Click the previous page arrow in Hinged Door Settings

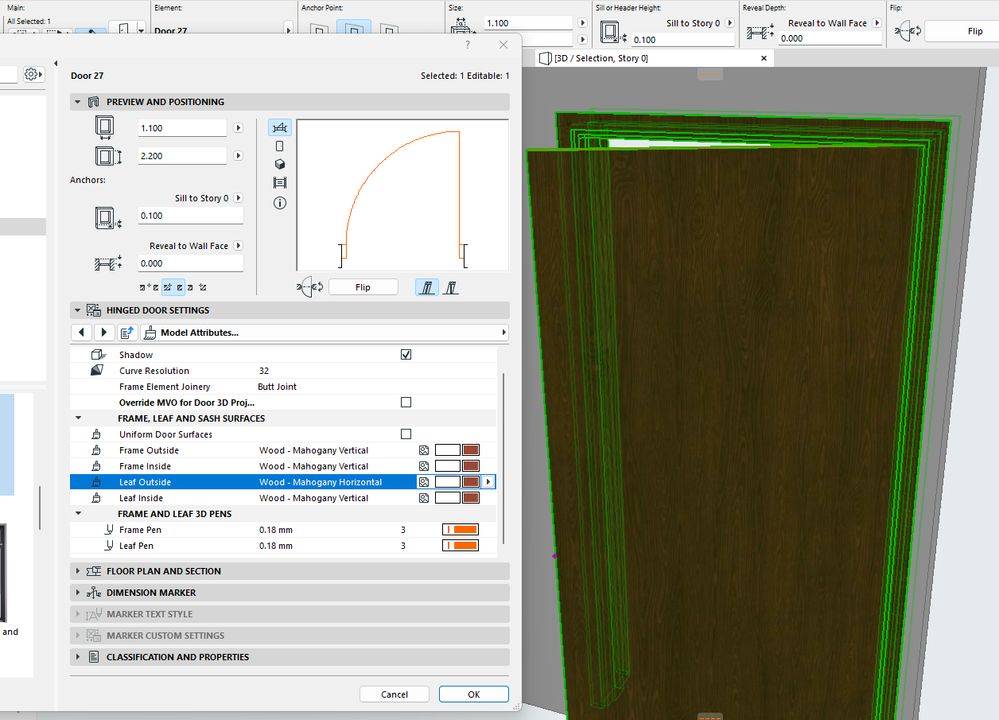[x=81, y=332]
